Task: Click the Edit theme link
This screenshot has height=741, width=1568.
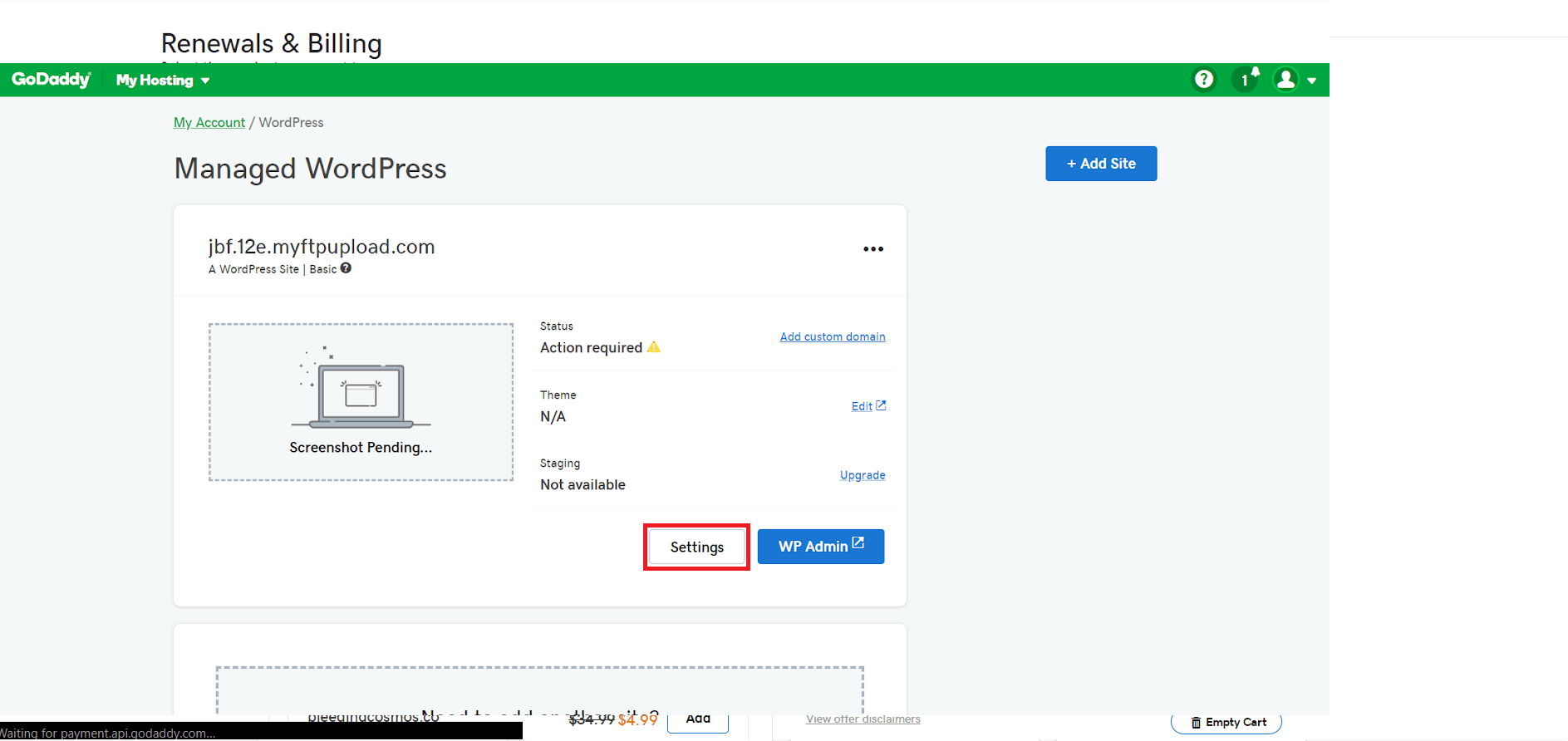Action: coord(868,406)
